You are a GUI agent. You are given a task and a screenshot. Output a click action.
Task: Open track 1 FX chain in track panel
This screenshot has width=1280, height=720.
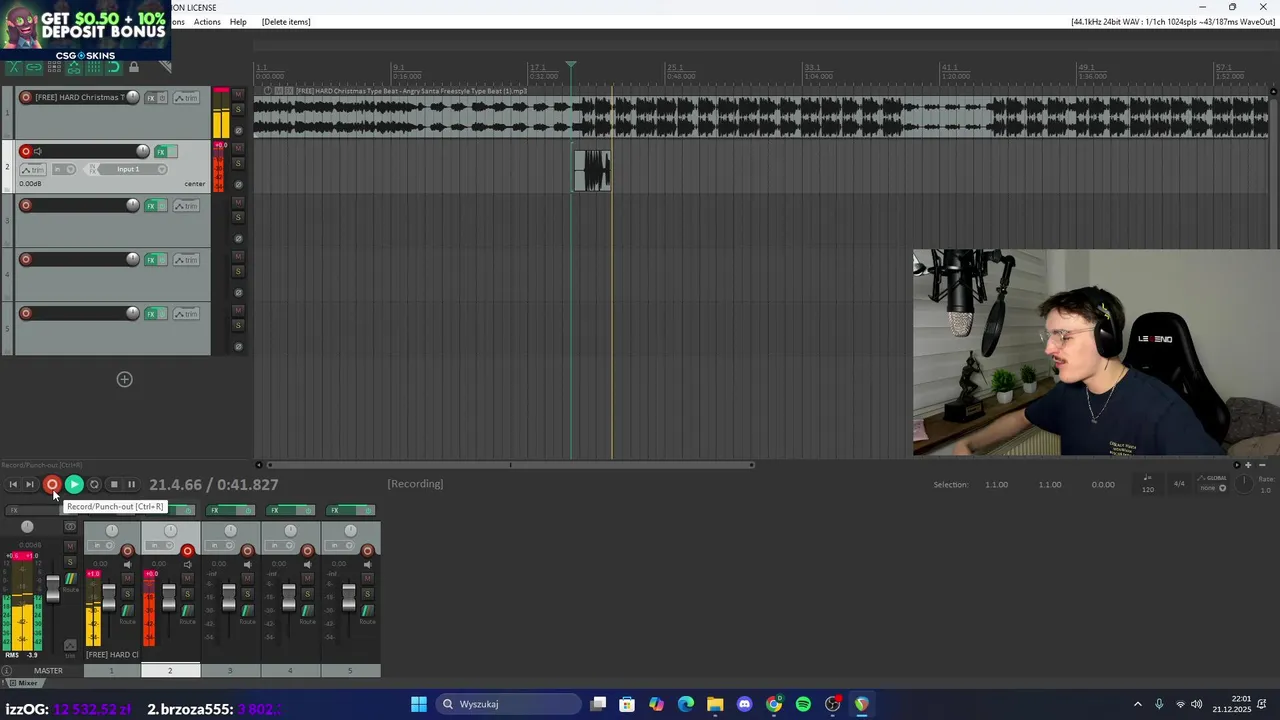(x=151, y=98)
